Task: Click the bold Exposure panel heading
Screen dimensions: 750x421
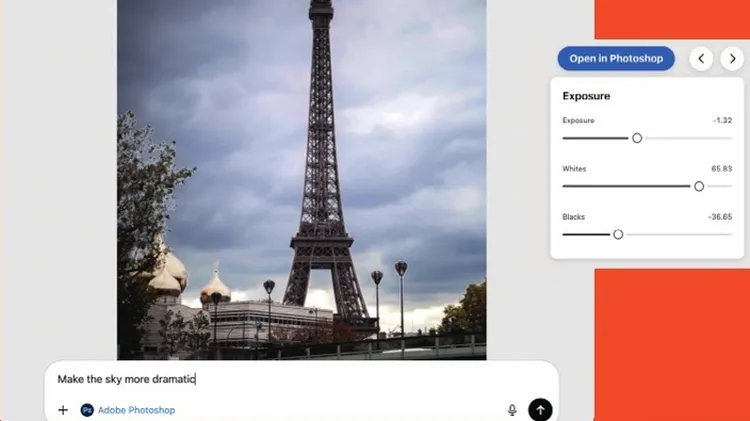Action: 586,96
